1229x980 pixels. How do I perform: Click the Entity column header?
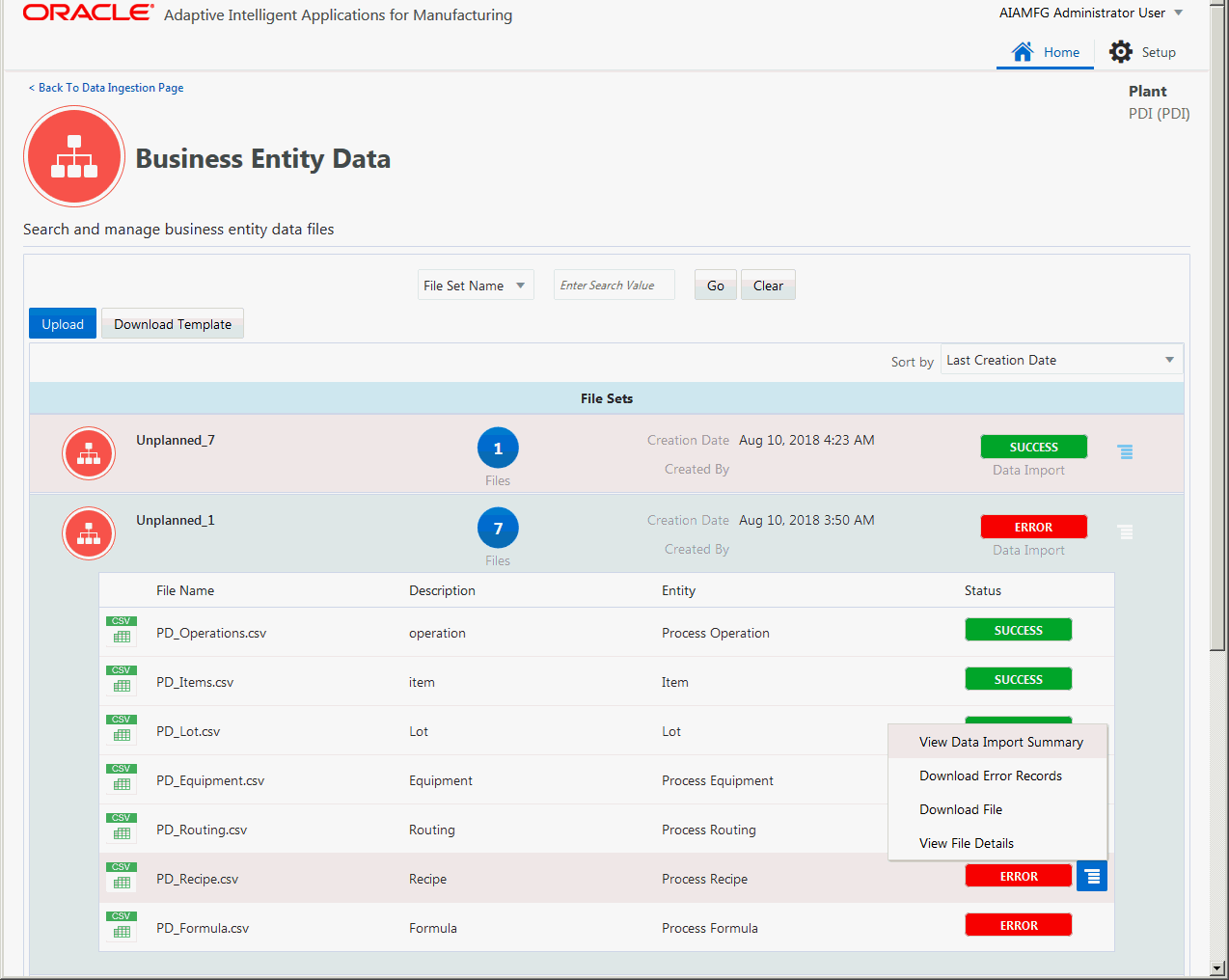point(678,591)
